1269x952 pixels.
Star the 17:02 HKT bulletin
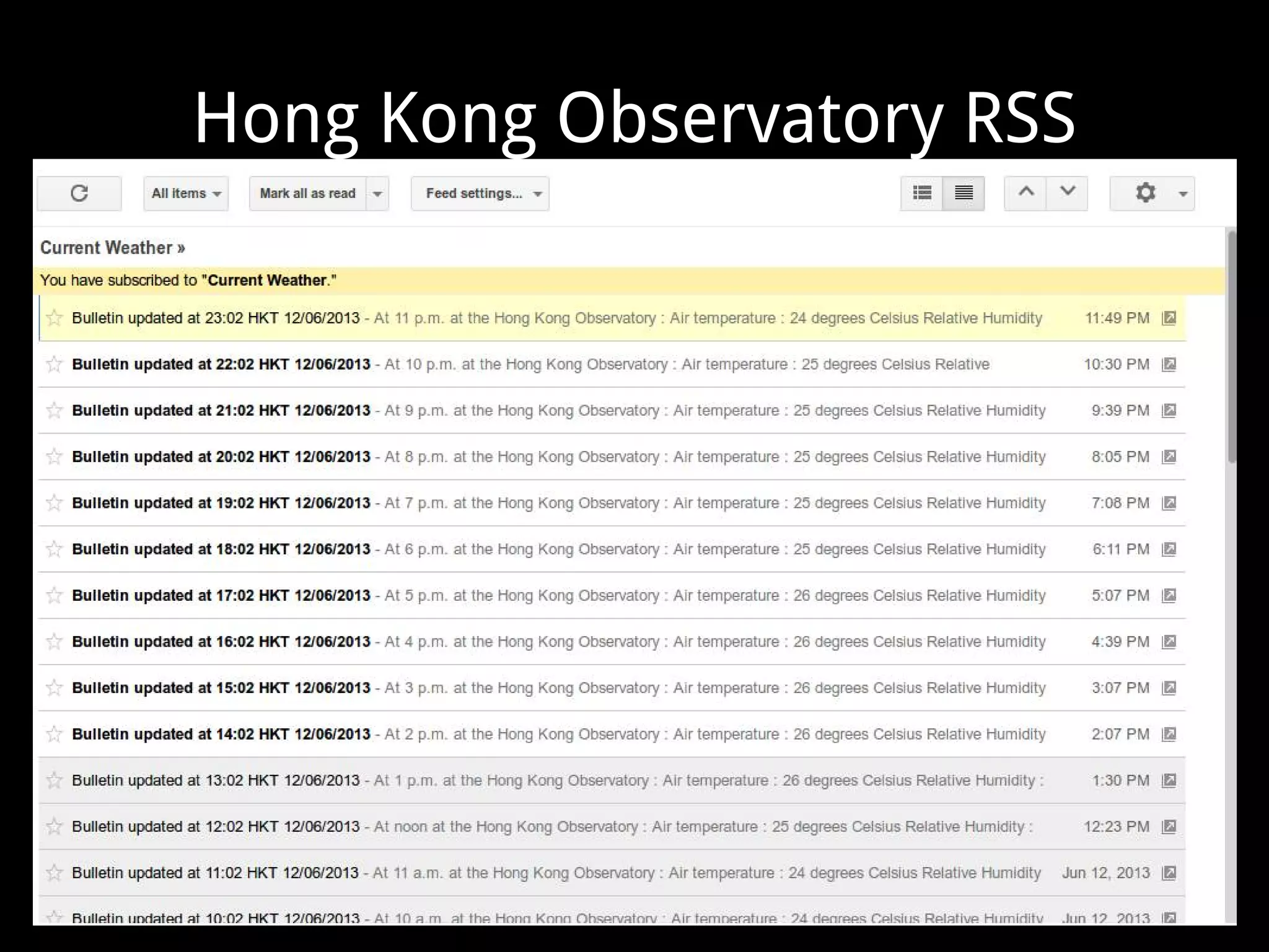[55, 595]
